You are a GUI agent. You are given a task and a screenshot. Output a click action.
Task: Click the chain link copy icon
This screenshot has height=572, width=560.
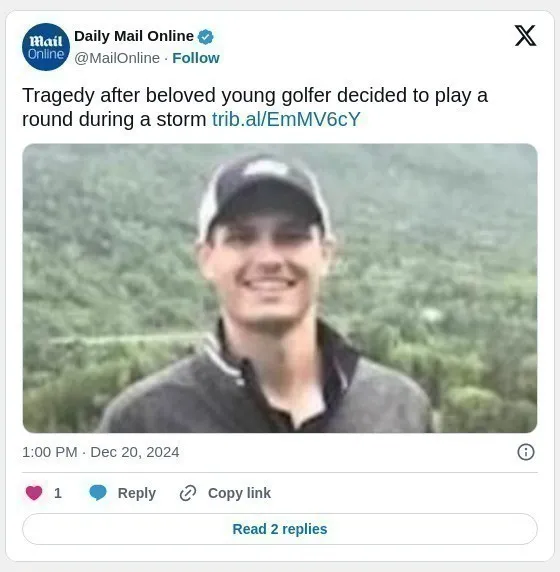click(x=188, y=493)
